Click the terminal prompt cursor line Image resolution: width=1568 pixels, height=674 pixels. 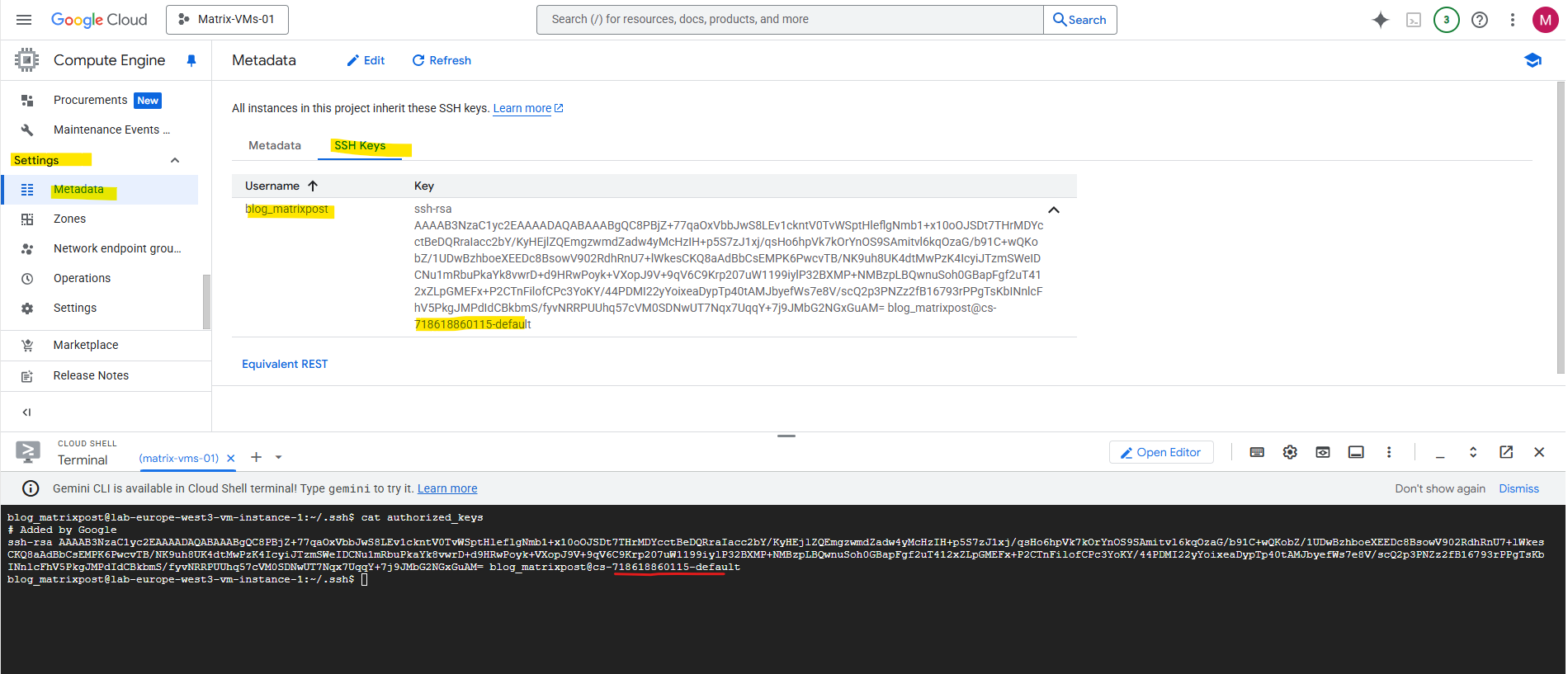tap(187, 579)
